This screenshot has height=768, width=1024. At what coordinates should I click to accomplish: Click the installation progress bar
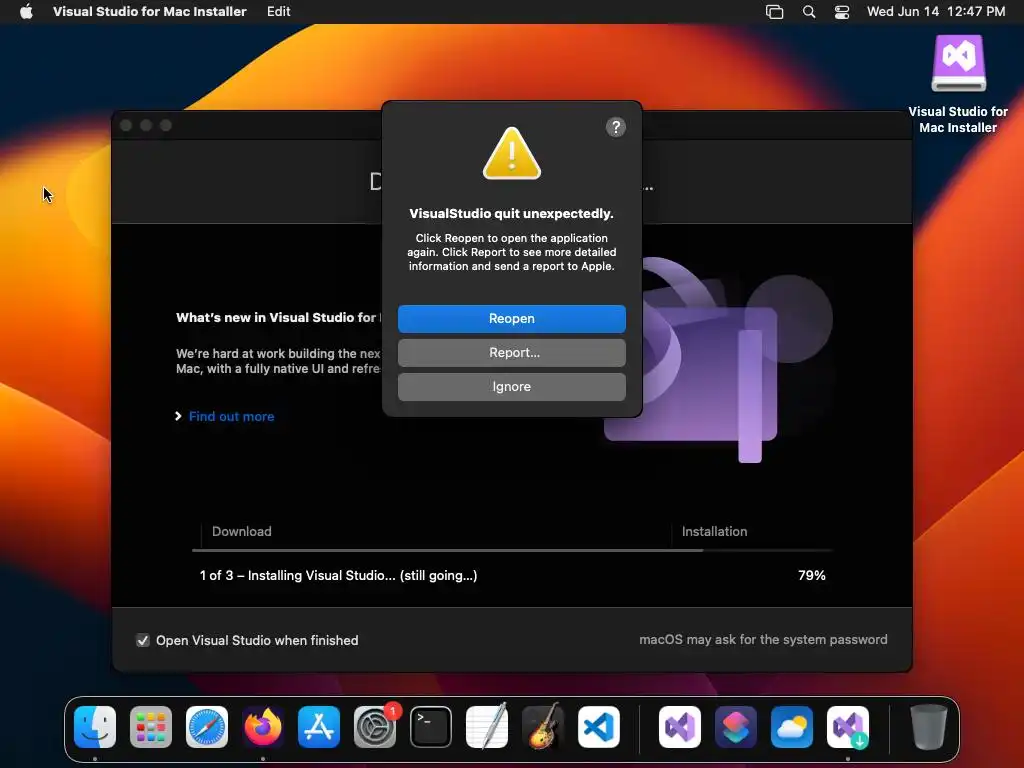coord(512,551)
